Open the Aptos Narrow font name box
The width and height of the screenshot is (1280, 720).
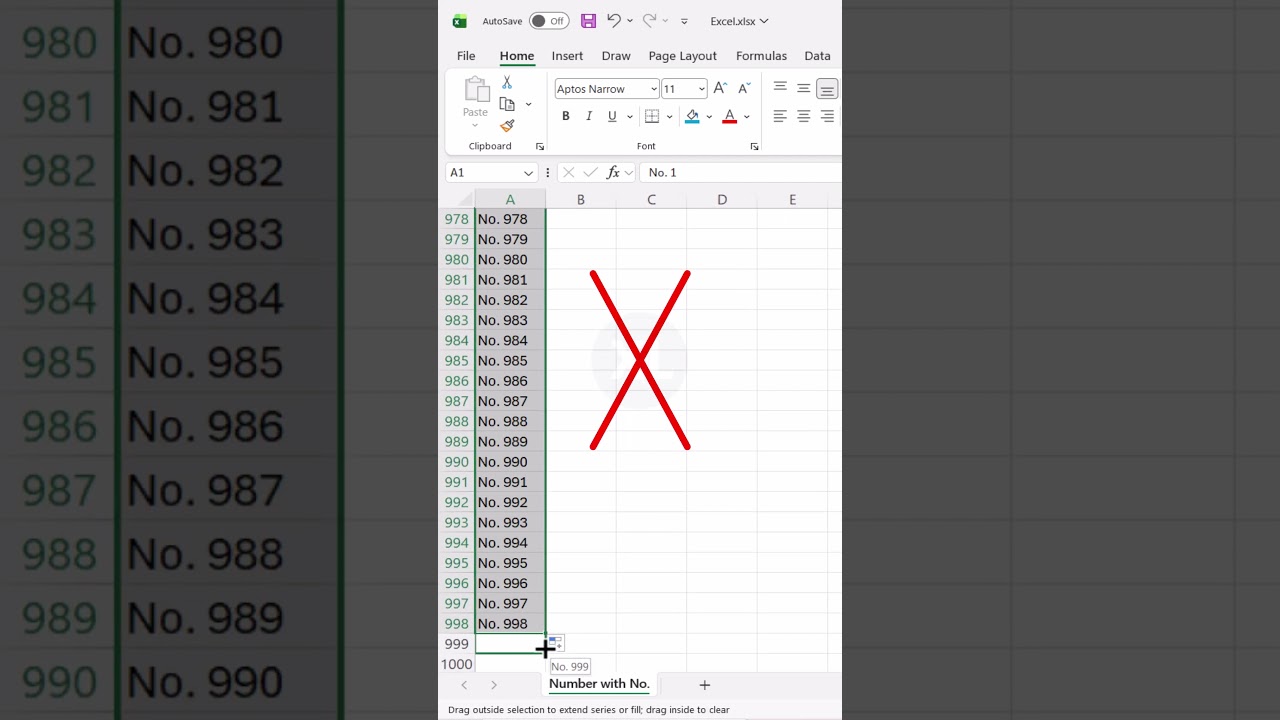607,89
